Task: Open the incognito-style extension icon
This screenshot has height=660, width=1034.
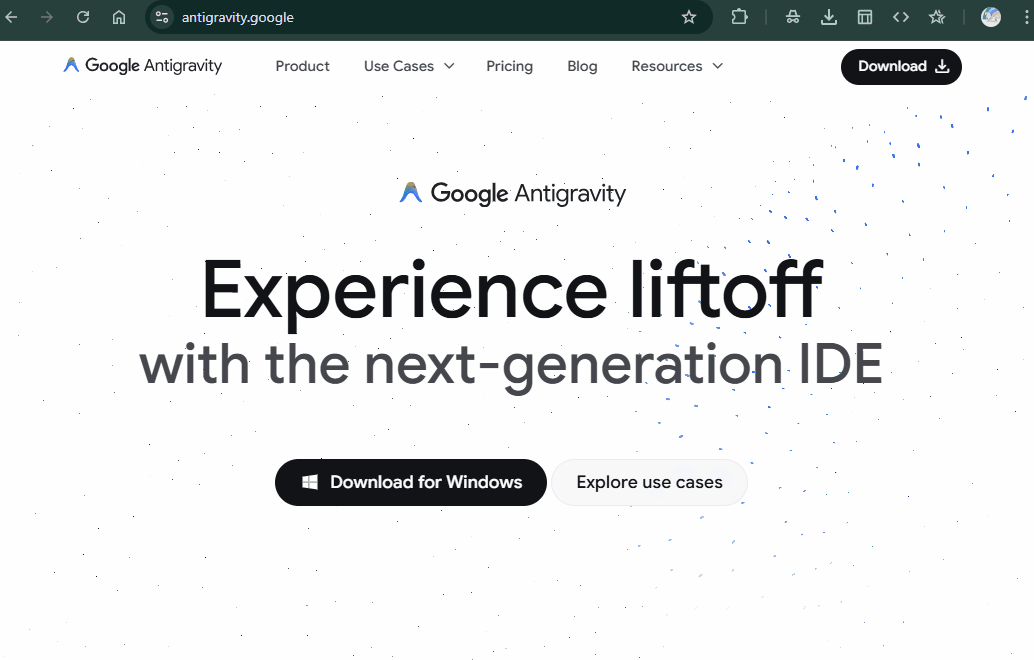Action: pos(793,17)
